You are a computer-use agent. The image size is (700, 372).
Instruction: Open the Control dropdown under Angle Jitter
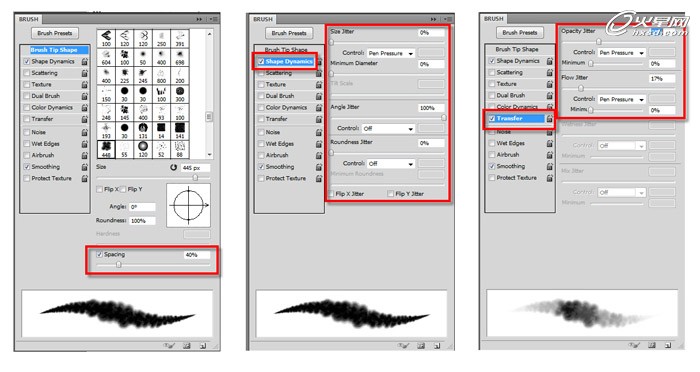[388, 129]
